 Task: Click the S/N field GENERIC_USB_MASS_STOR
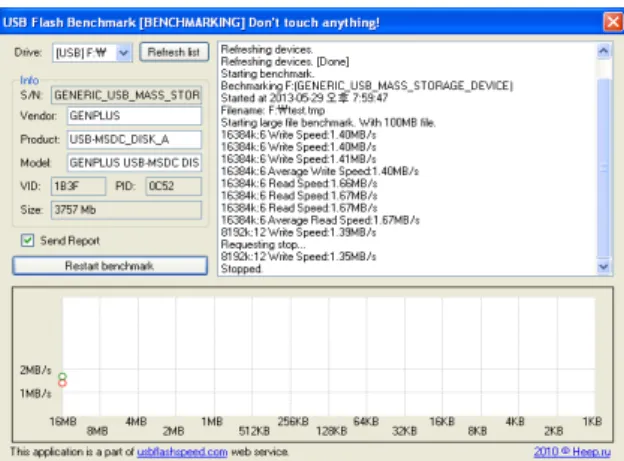[x=126, y=95]
